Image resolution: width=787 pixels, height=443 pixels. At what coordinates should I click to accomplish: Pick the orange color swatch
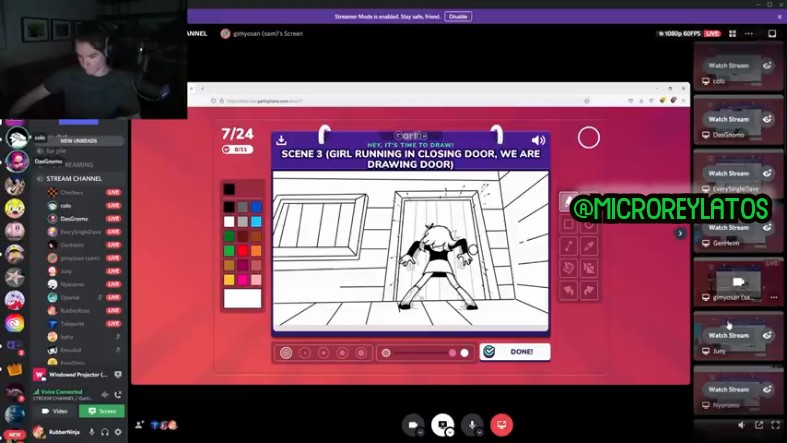pyautogui.click(x=256, y=250)
